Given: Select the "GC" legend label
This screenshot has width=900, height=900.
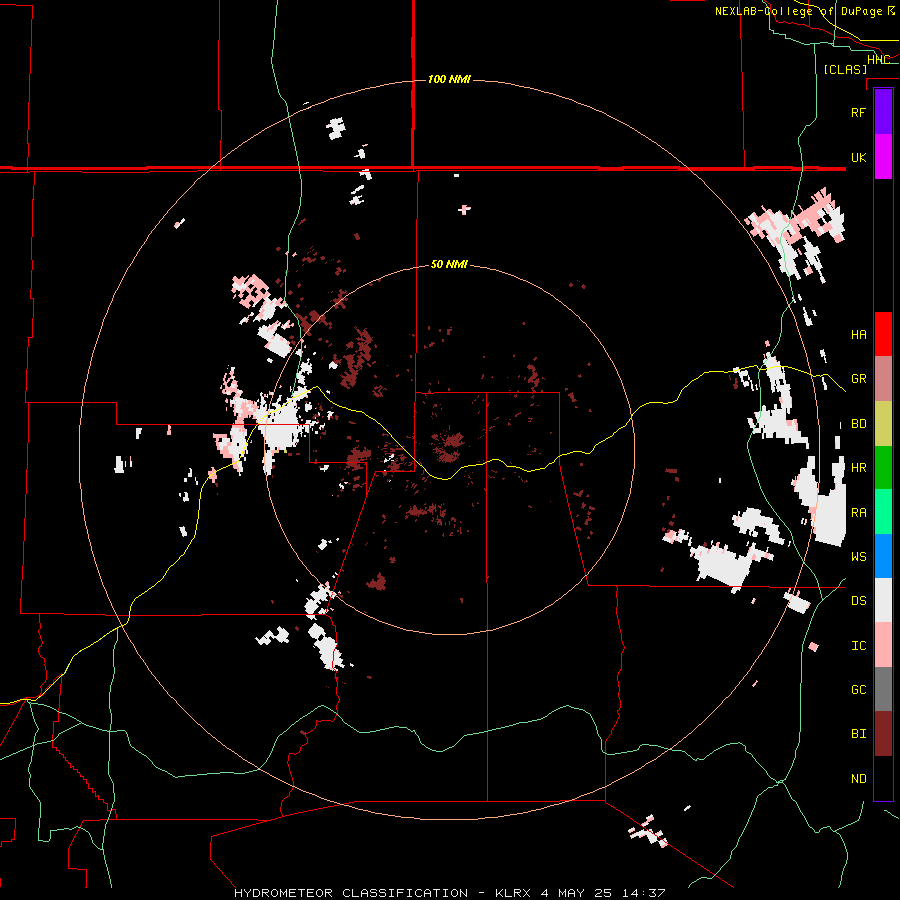Looking at the screenshot, I should (858, 690).
